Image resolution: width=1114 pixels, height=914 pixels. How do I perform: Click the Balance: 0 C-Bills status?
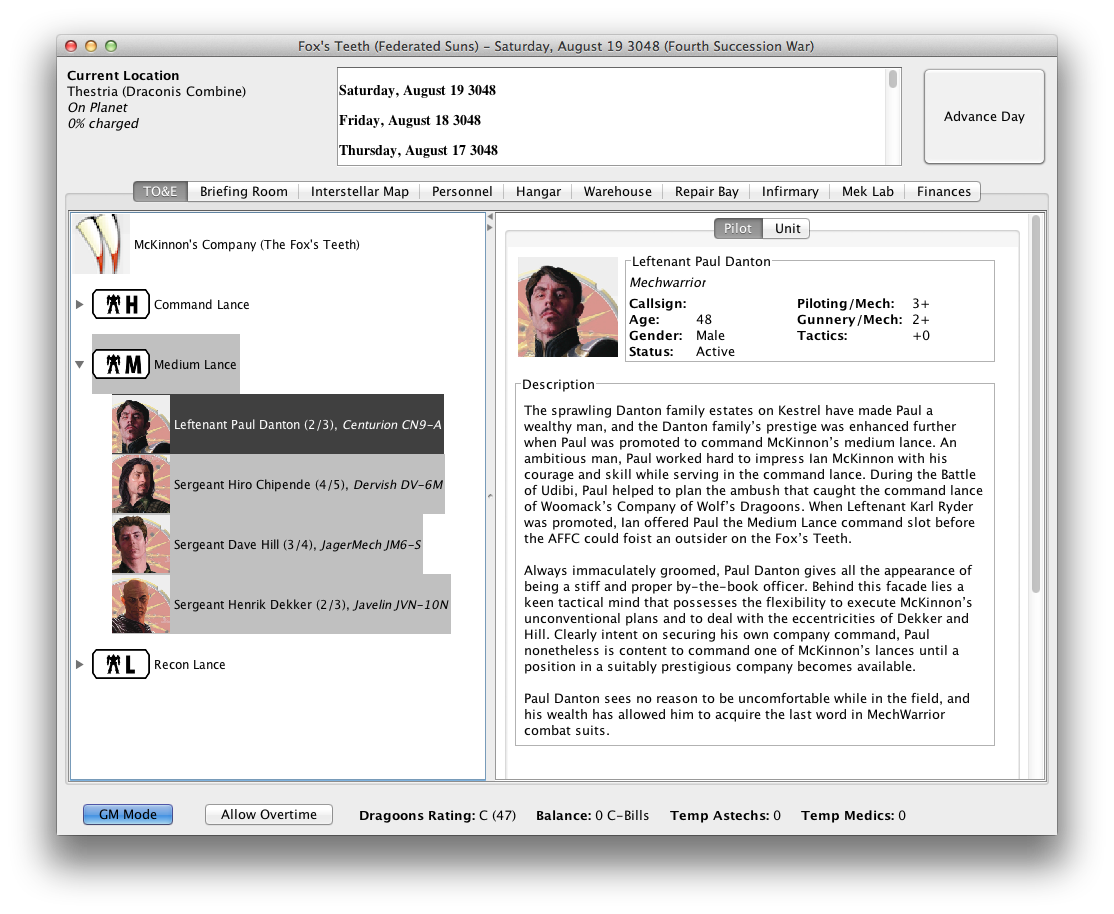(593, 815)
